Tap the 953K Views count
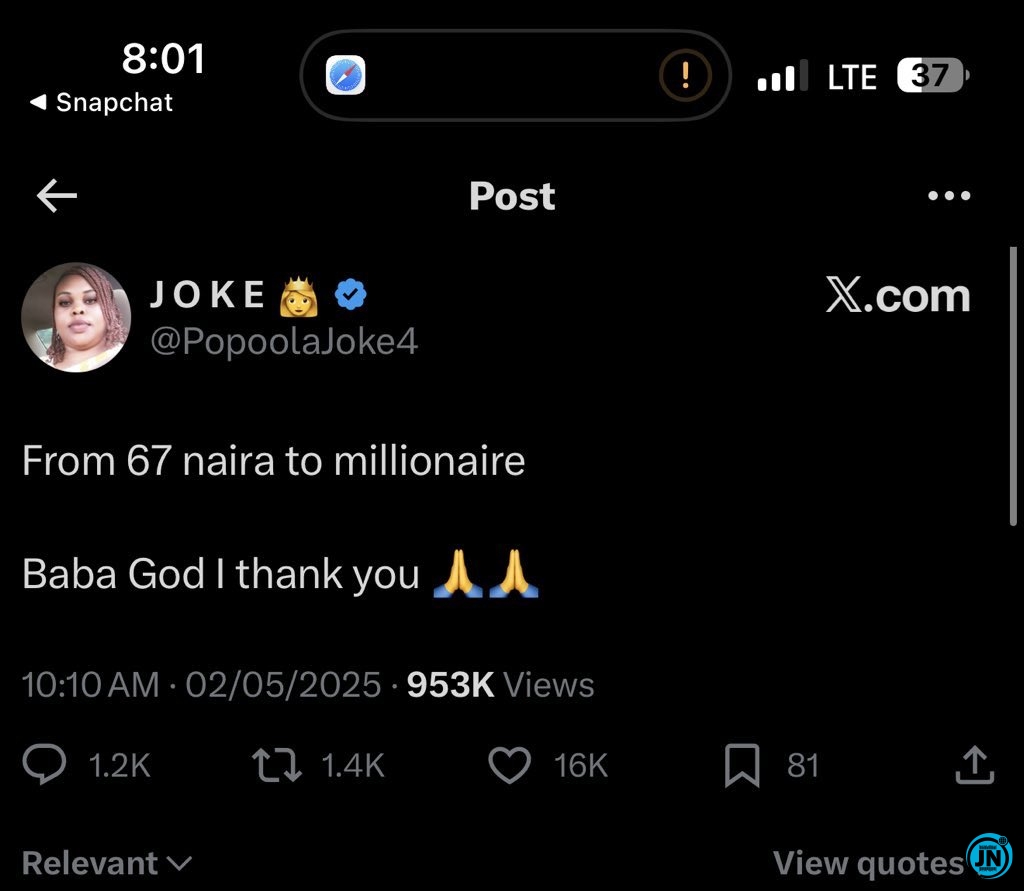Viewport: 1024px width, 891px height. pyautogui.click(x=500, y=685)
